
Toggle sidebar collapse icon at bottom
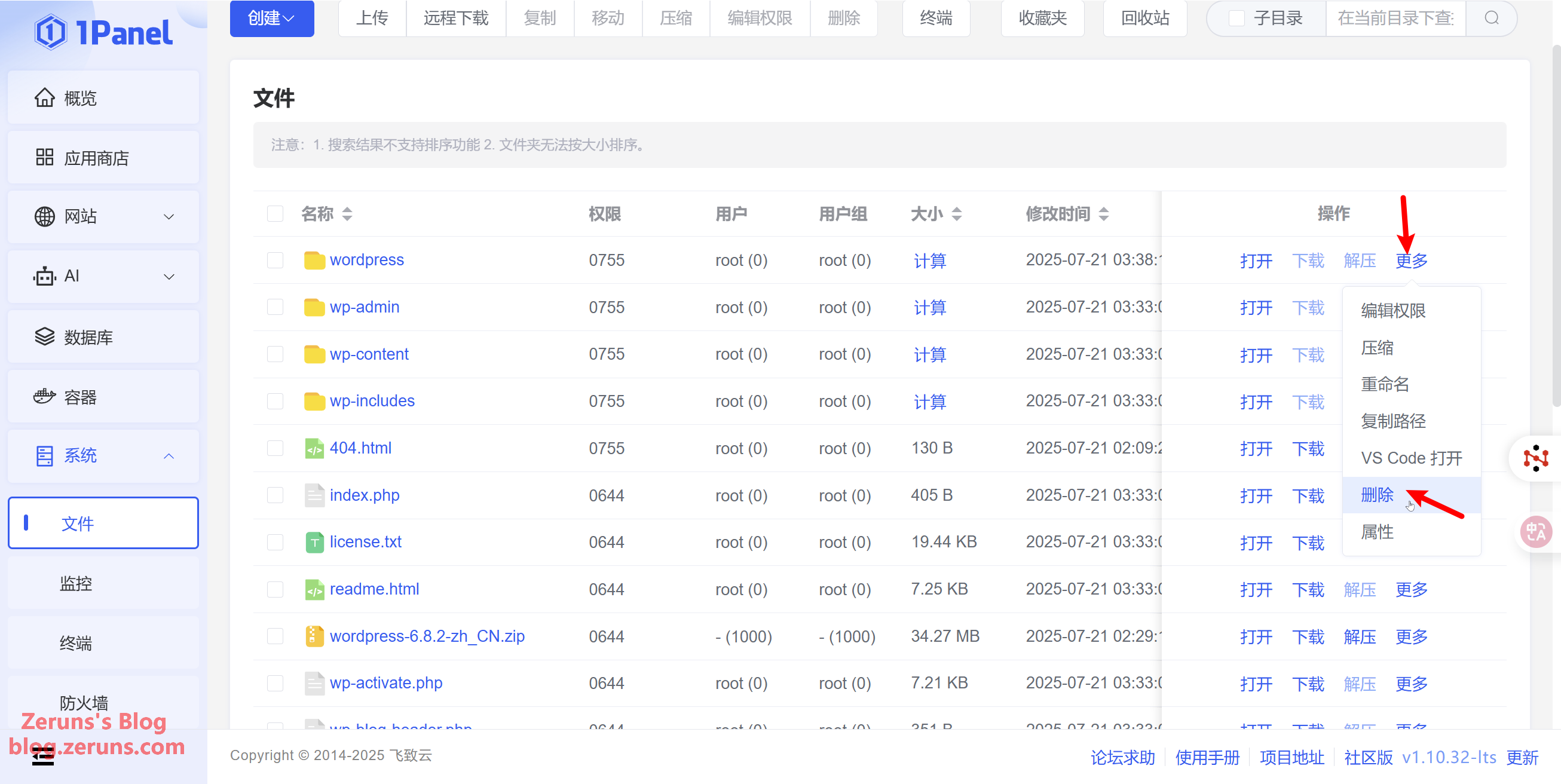[43, 756]
